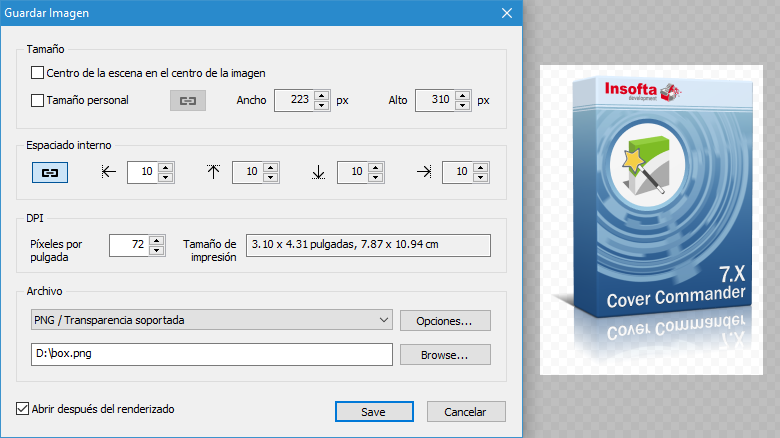The width and height of the screenshot is (780, 438).
Task: Toggle the padding link icon in Espaciado interno
Action: point(50,173)
